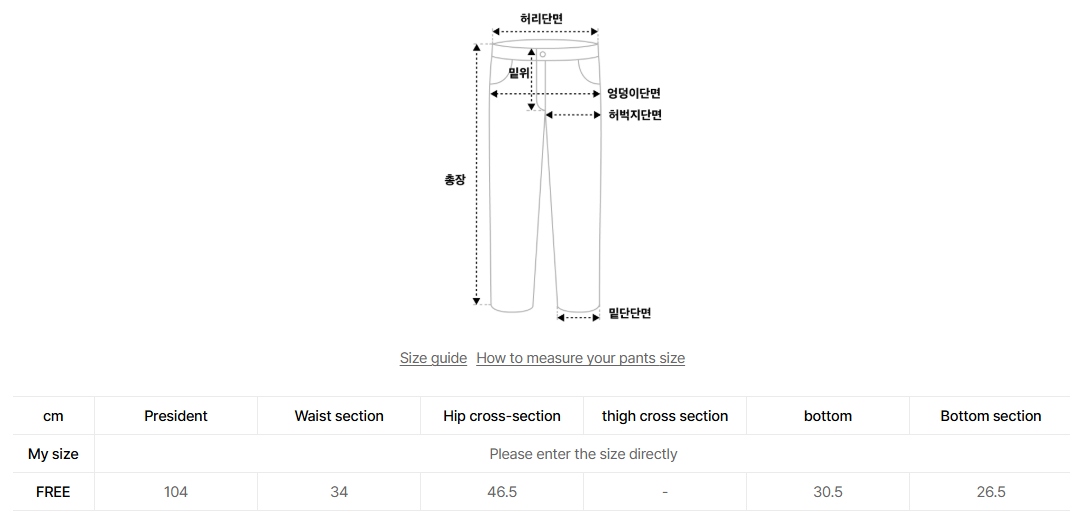The height and width of the screenshot is (526, 1070).
Task: Click the 46.5 hip measurement cell
Action: click(x=502, y=492)
